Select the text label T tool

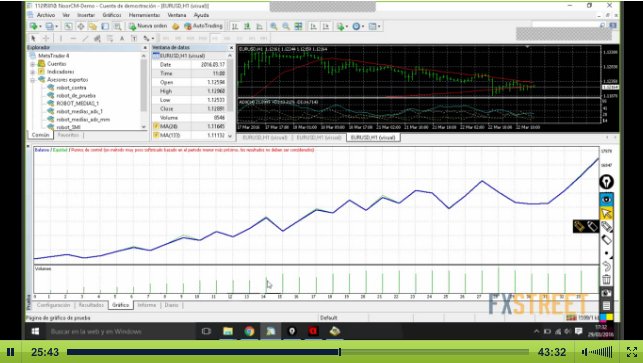coord(134,38)
